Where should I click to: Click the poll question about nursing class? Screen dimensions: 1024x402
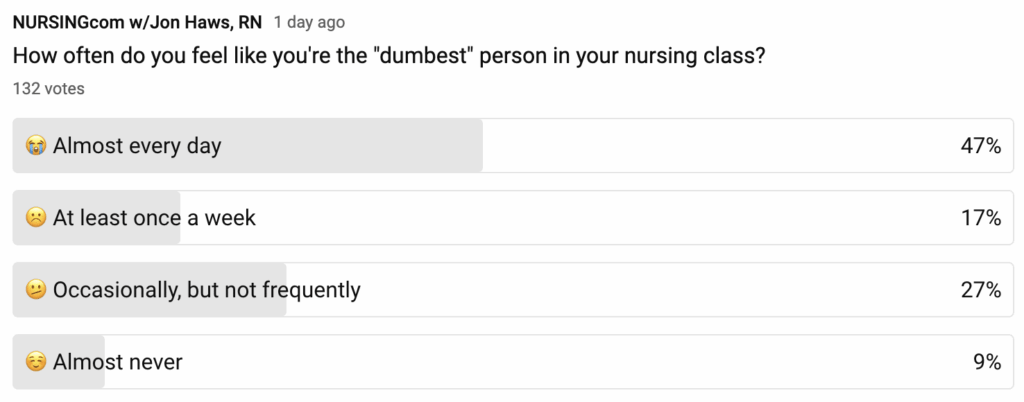389,55
